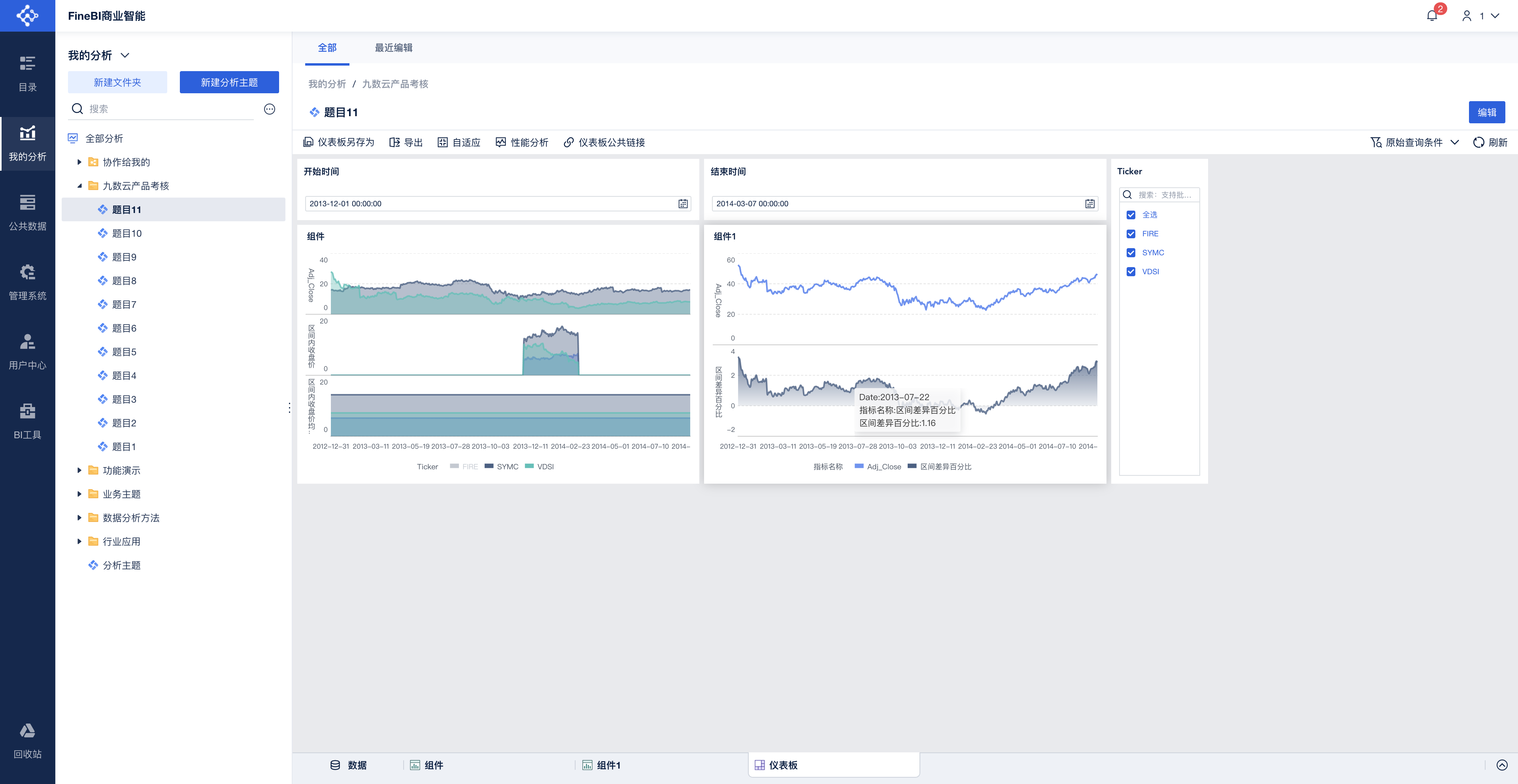Click 仪表板公共链接 toolbar item

pos(604,143)
